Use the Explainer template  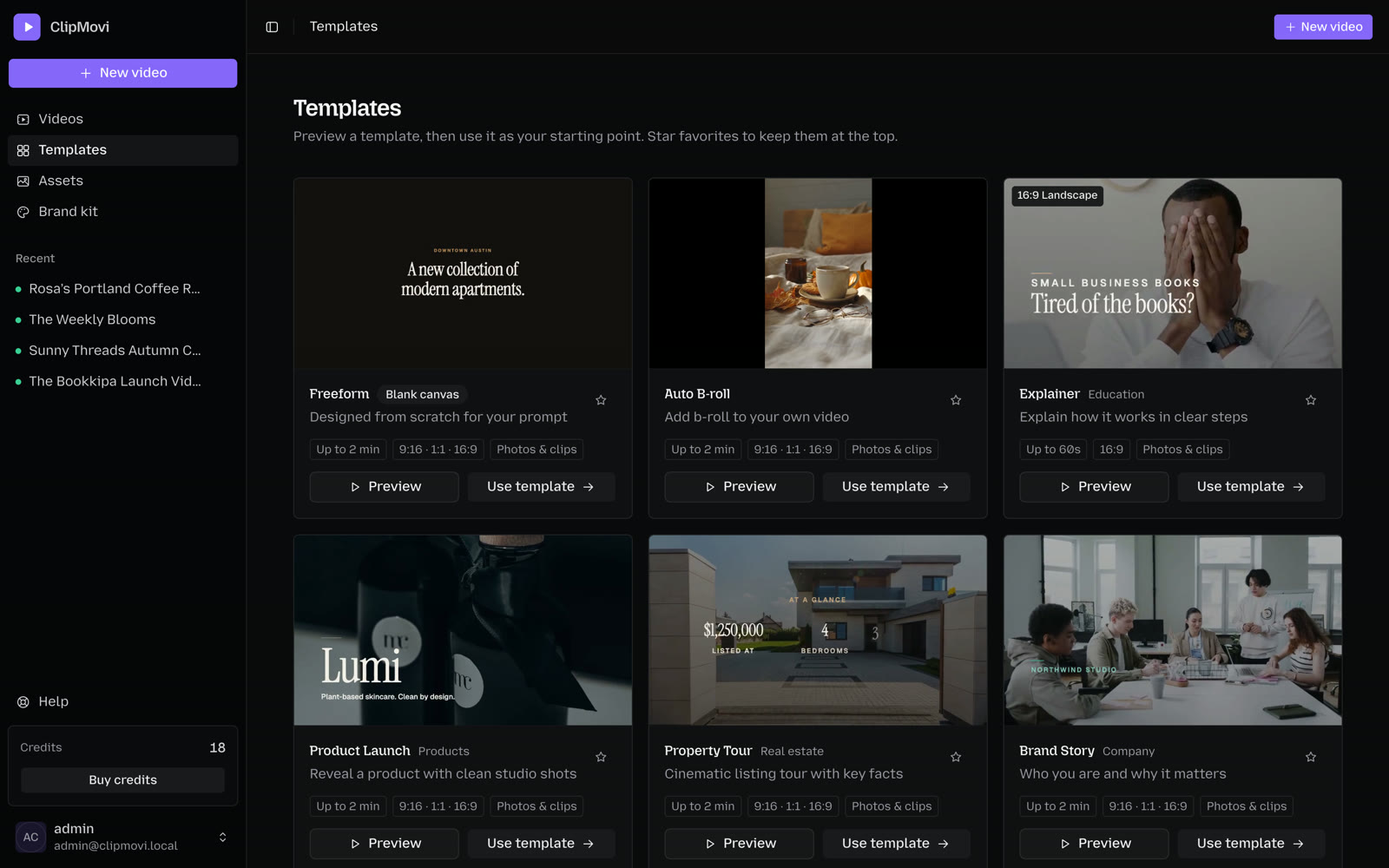[1251, 487]
